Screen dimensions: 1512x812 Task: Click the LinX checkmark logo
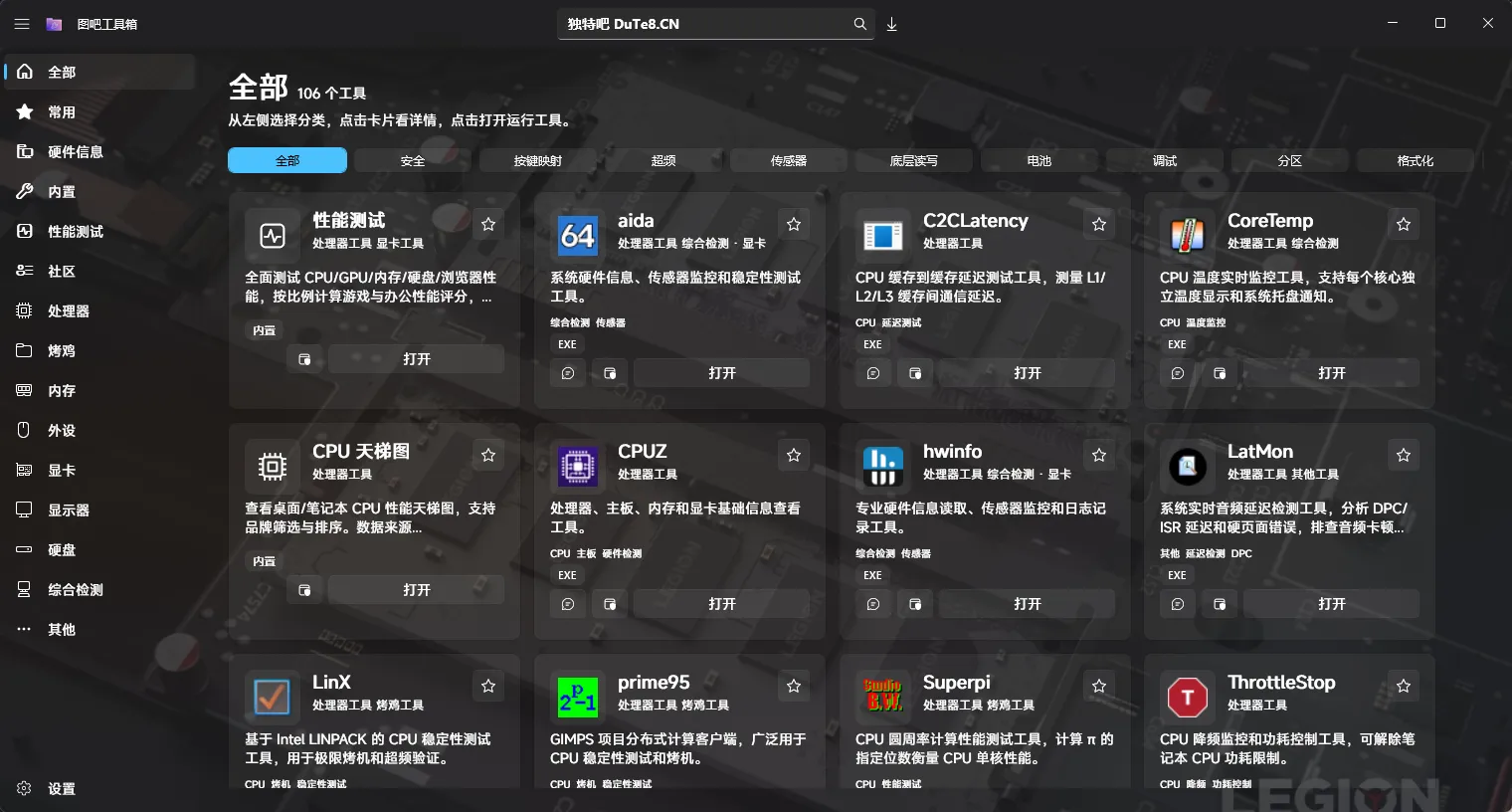[x=273, y=698]
